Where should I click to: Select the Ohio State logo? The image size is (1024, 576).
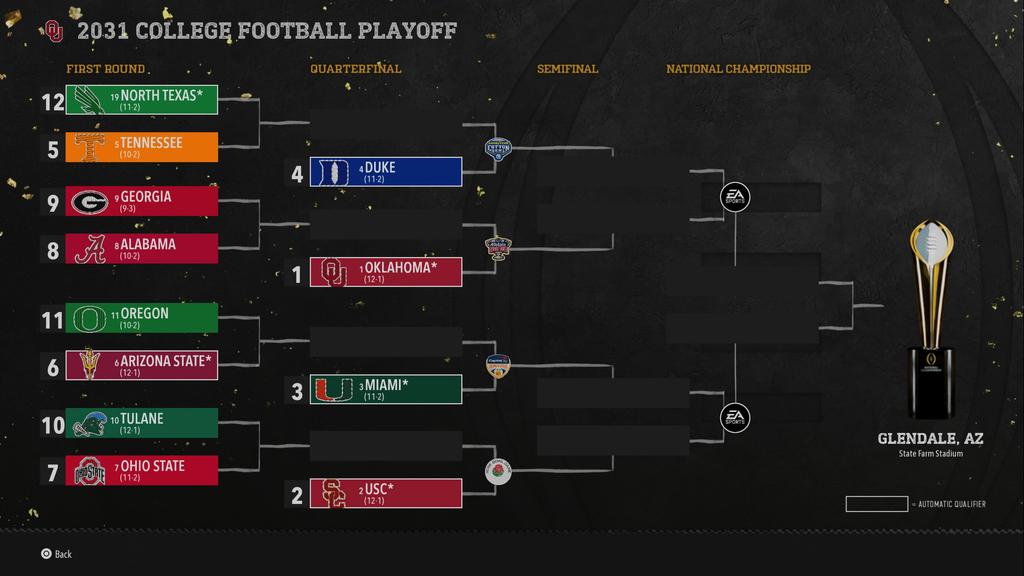pos(89,471)
